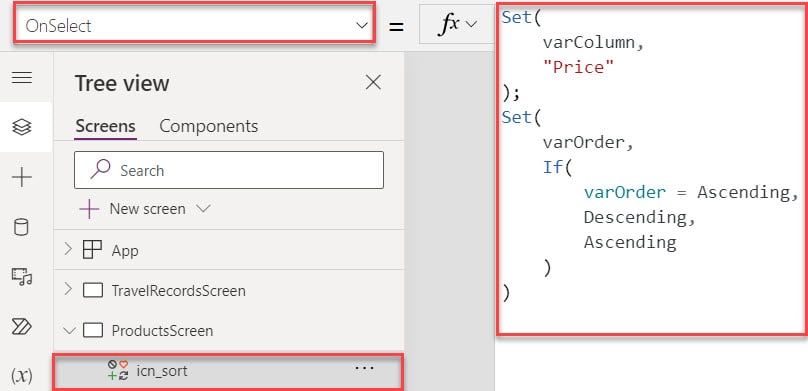The width and height of the screenshot is (808, 391).
Task: Select the App item in tree
Action: (125, 251)
